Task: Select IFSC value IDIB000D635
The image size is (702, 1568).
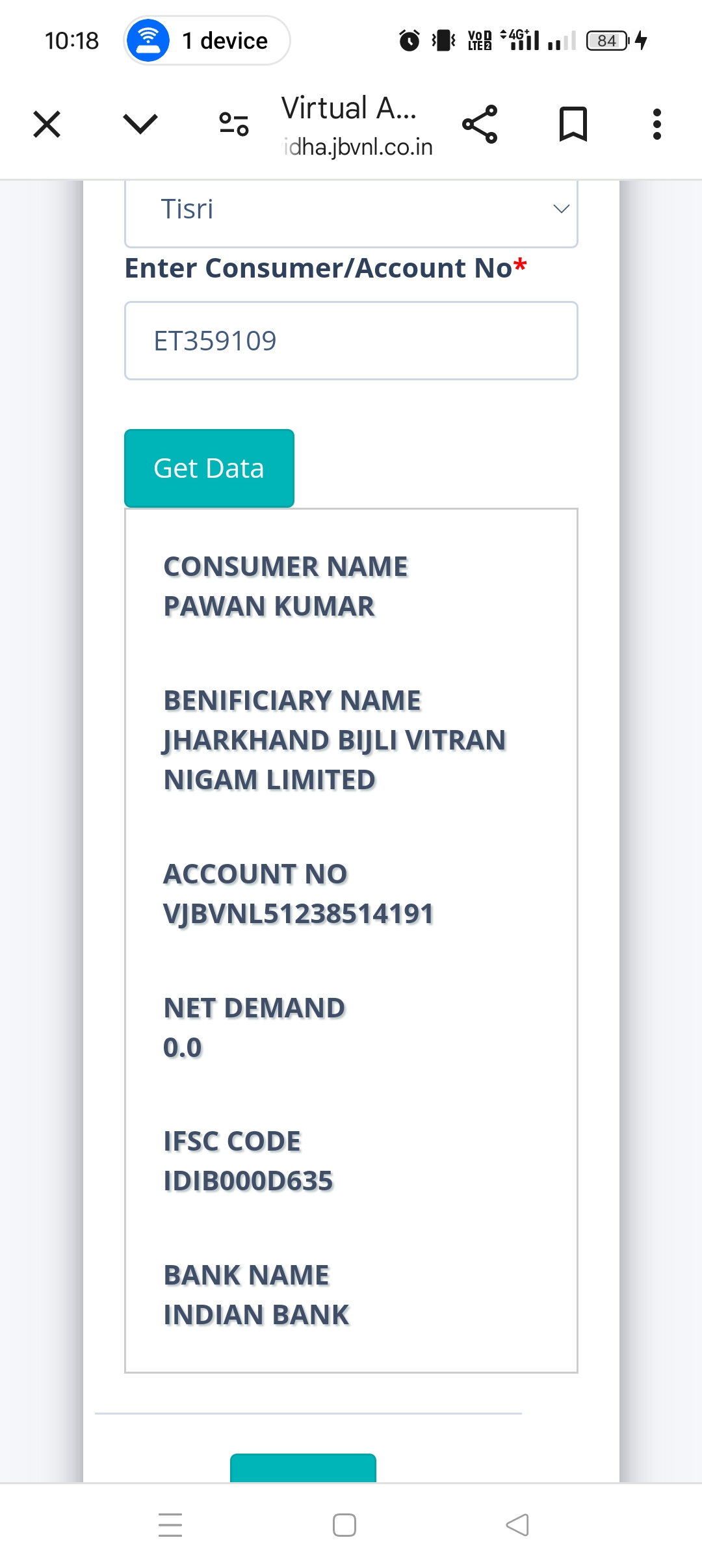Action: coord(248,1181)
